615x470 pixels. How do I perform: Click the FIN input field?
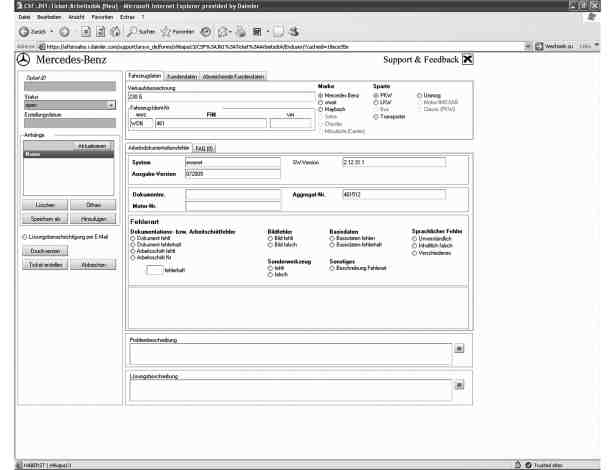coord(211,123)
